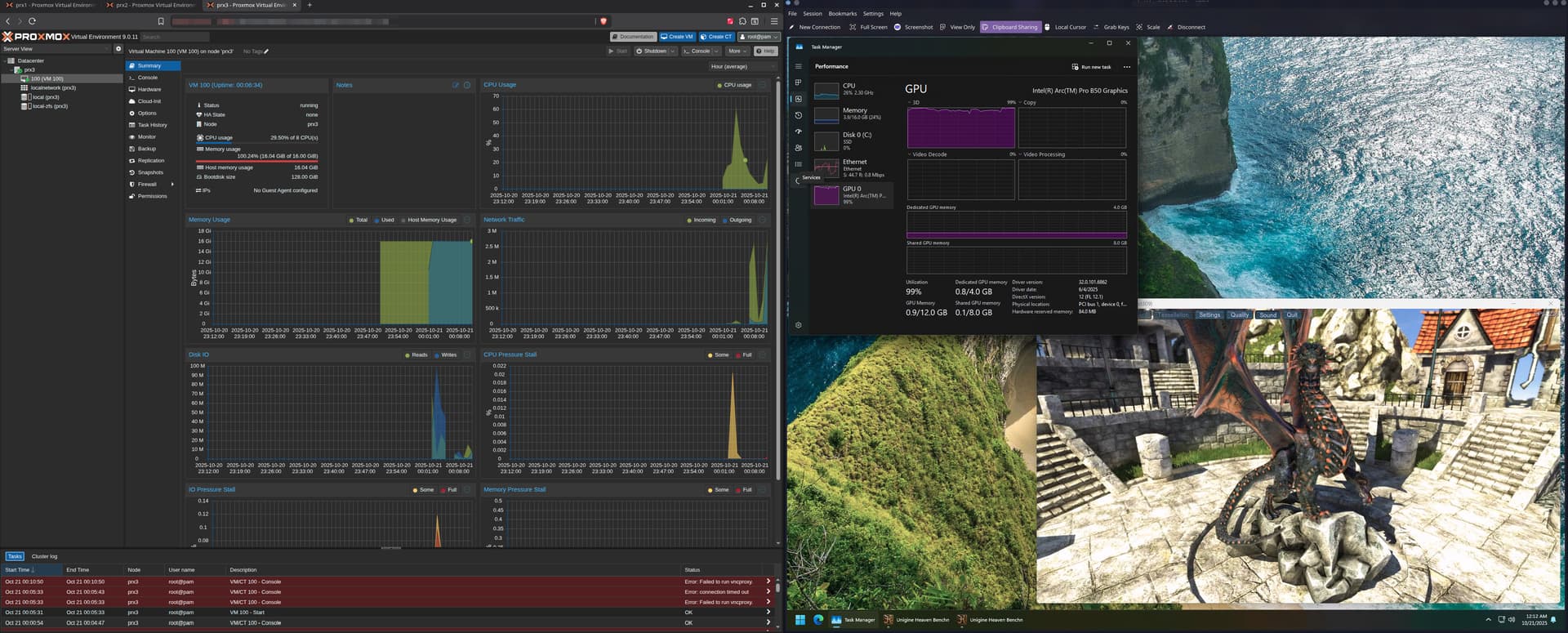The width and height of the screenshot is (1568, 633).
Task: Toggle View Only mode
Action: pos(957,27)
